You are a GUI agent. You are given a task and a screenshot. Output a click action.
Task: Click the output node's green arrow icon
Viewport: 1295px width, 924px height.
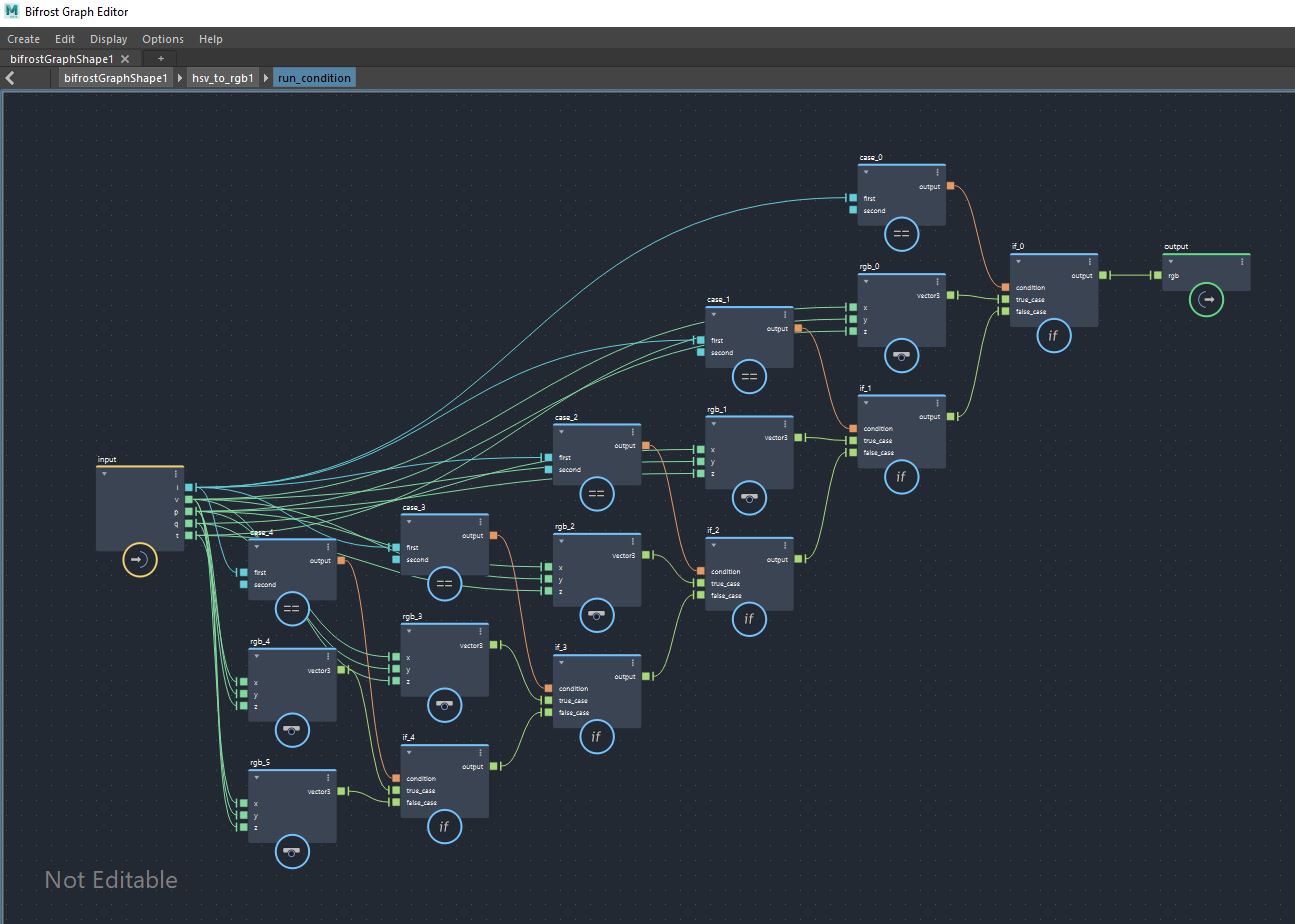1206,299
